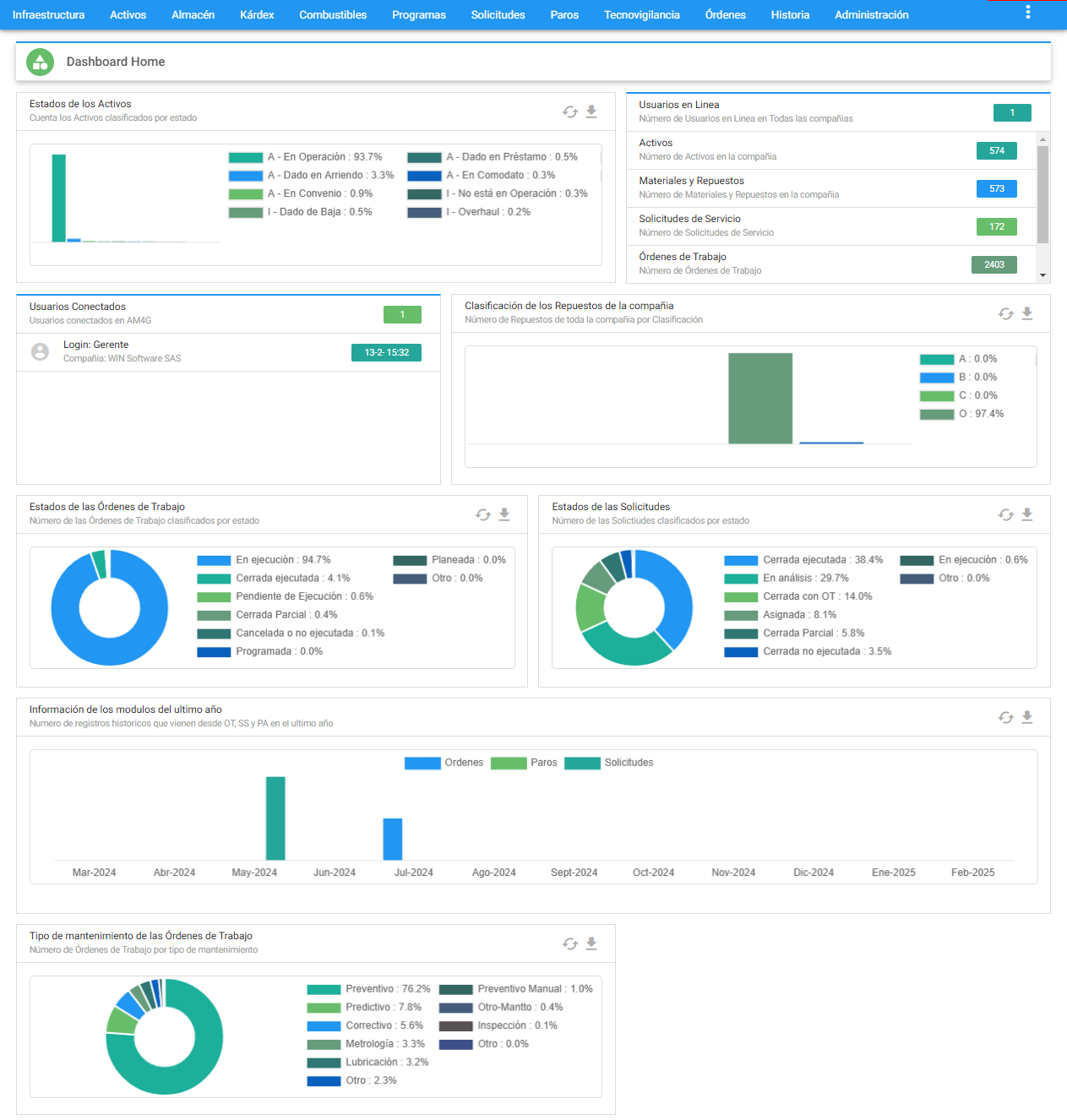The width and height of the screenshot is (1067, 1120).
Task: Click the Usuarios Conectados count badge
Action: click(402, 314)
